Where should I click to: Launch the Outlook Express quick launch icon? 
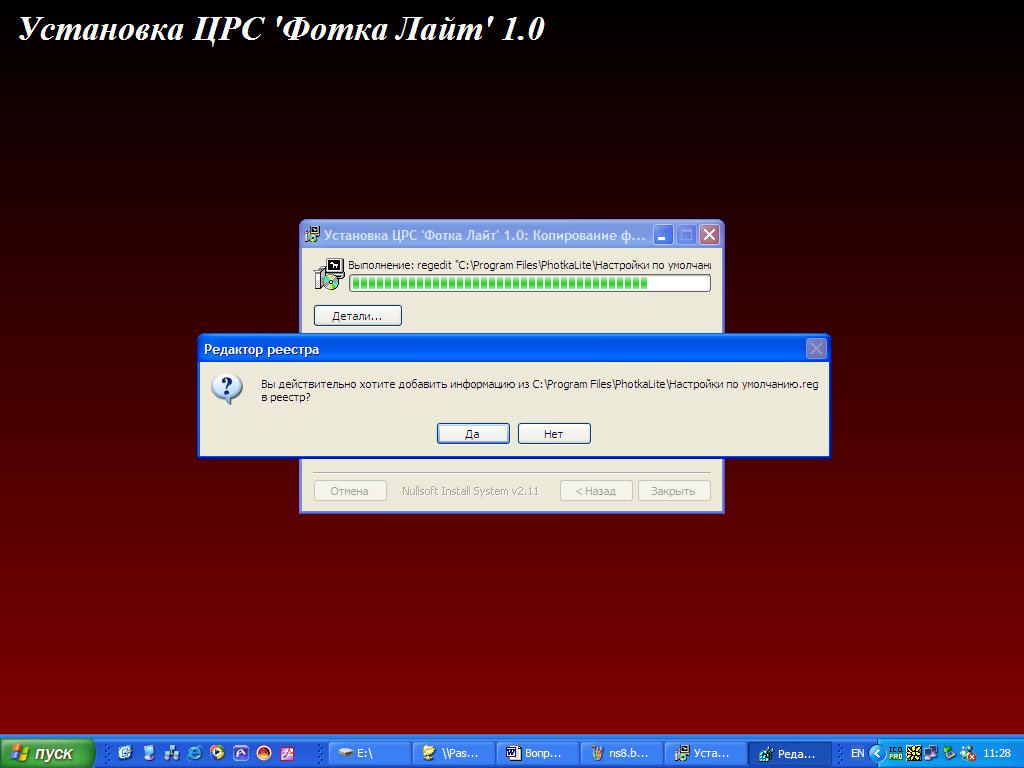(125, 753)
